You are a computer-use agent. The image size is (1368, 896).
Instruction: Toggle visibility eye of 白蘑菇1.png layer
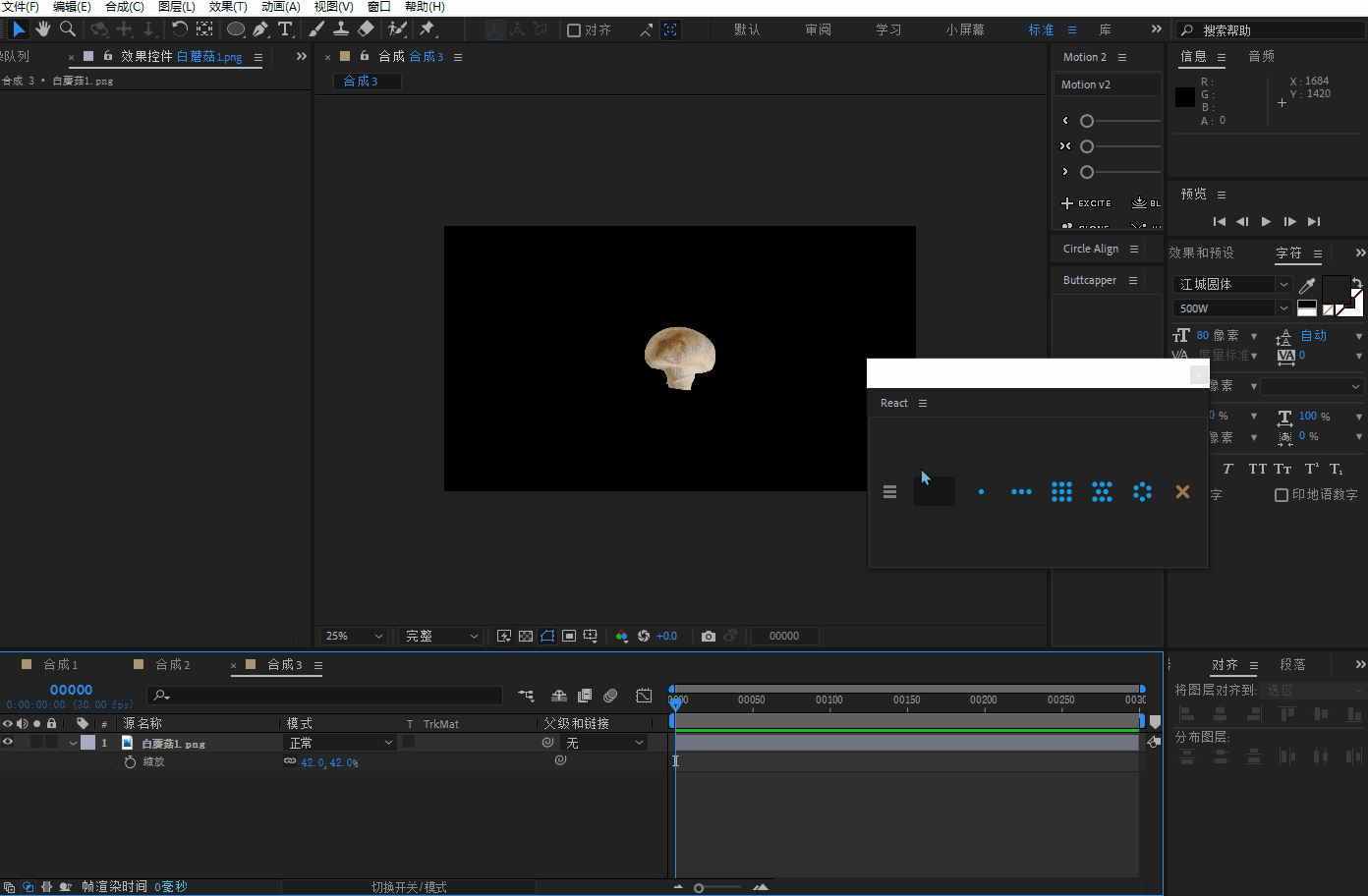pyautogui.click(x=8, y=742)
